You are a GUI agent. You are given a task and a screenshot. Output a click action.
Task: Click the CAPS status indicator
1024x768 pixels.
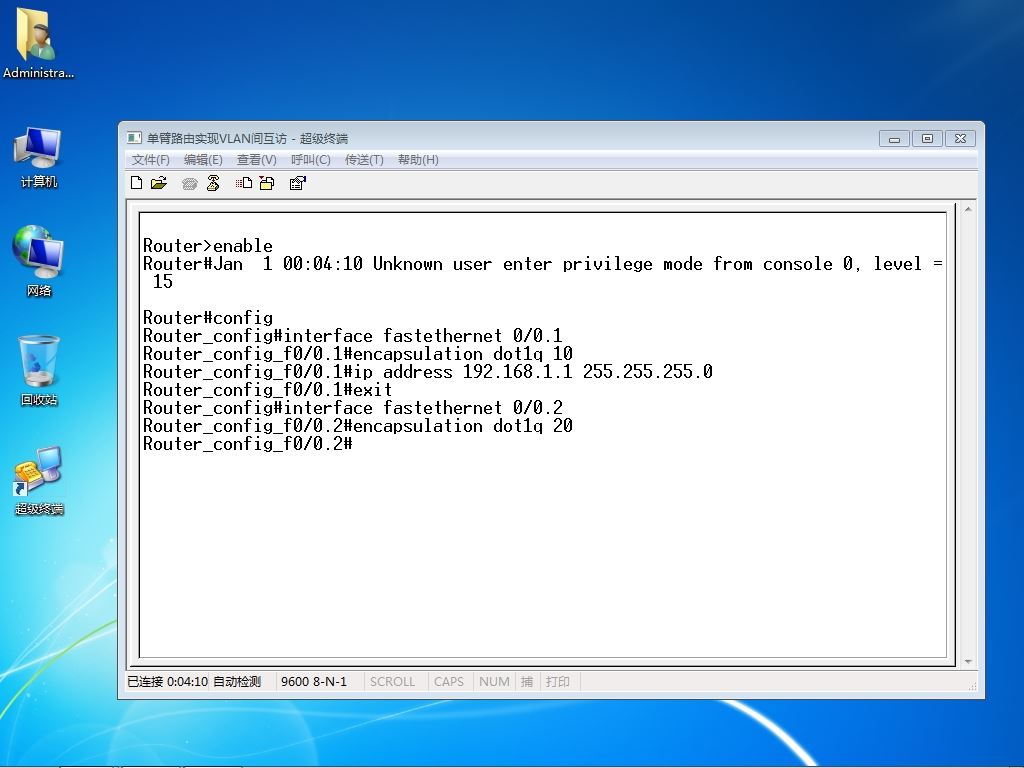tap(449, 681)
